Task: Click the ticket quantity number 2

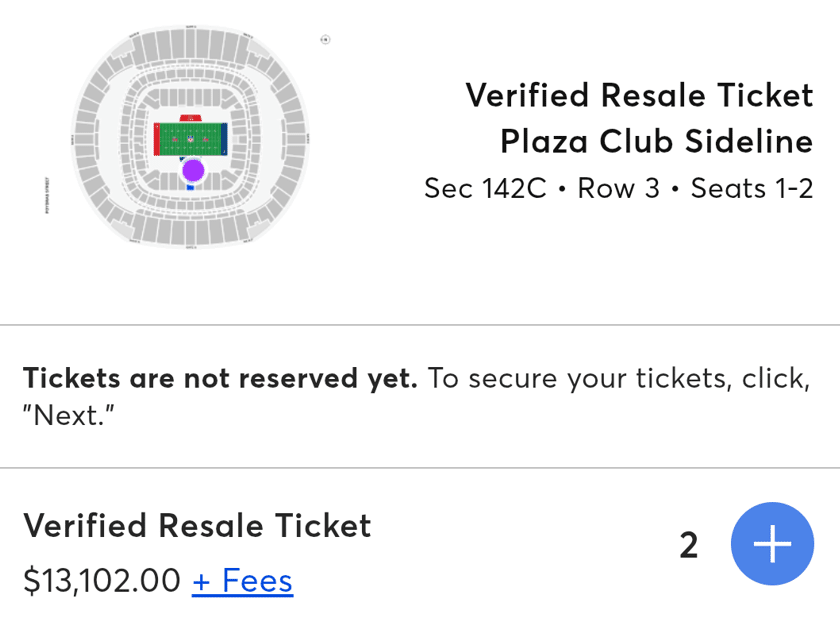Action: coord(688,545)
